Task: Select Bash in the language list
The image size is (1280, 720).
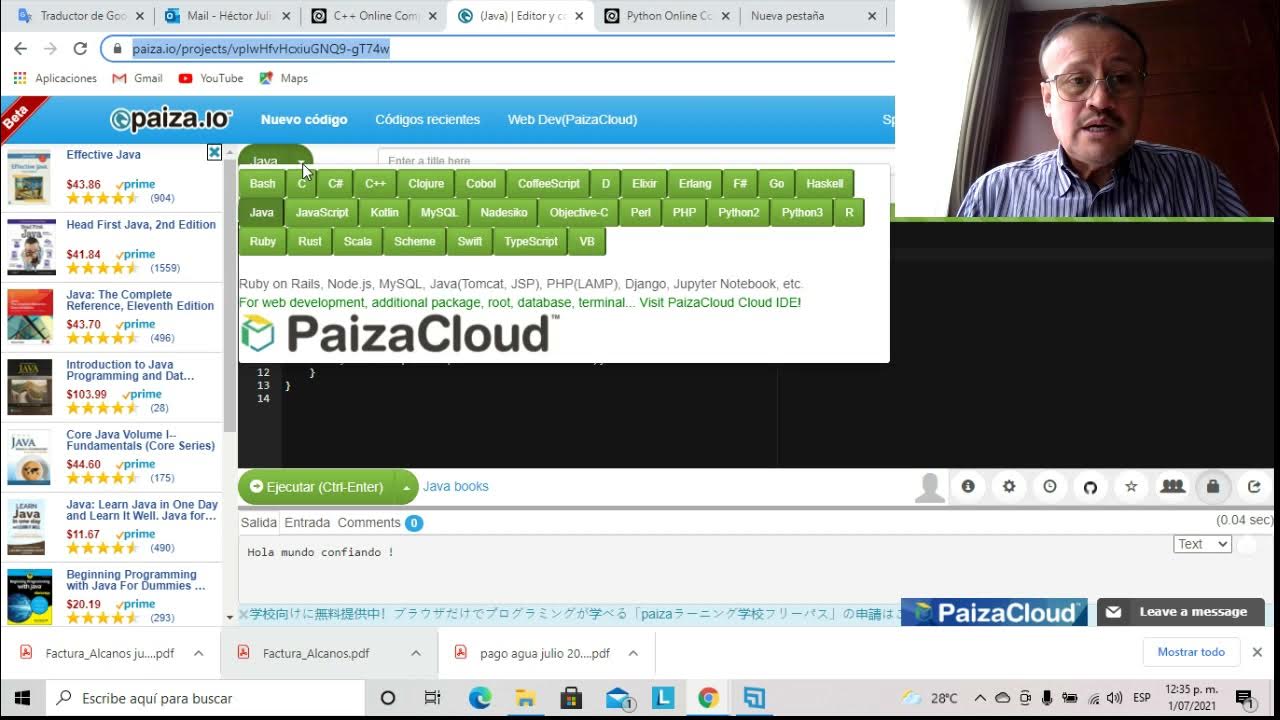Action: [262, 183]
